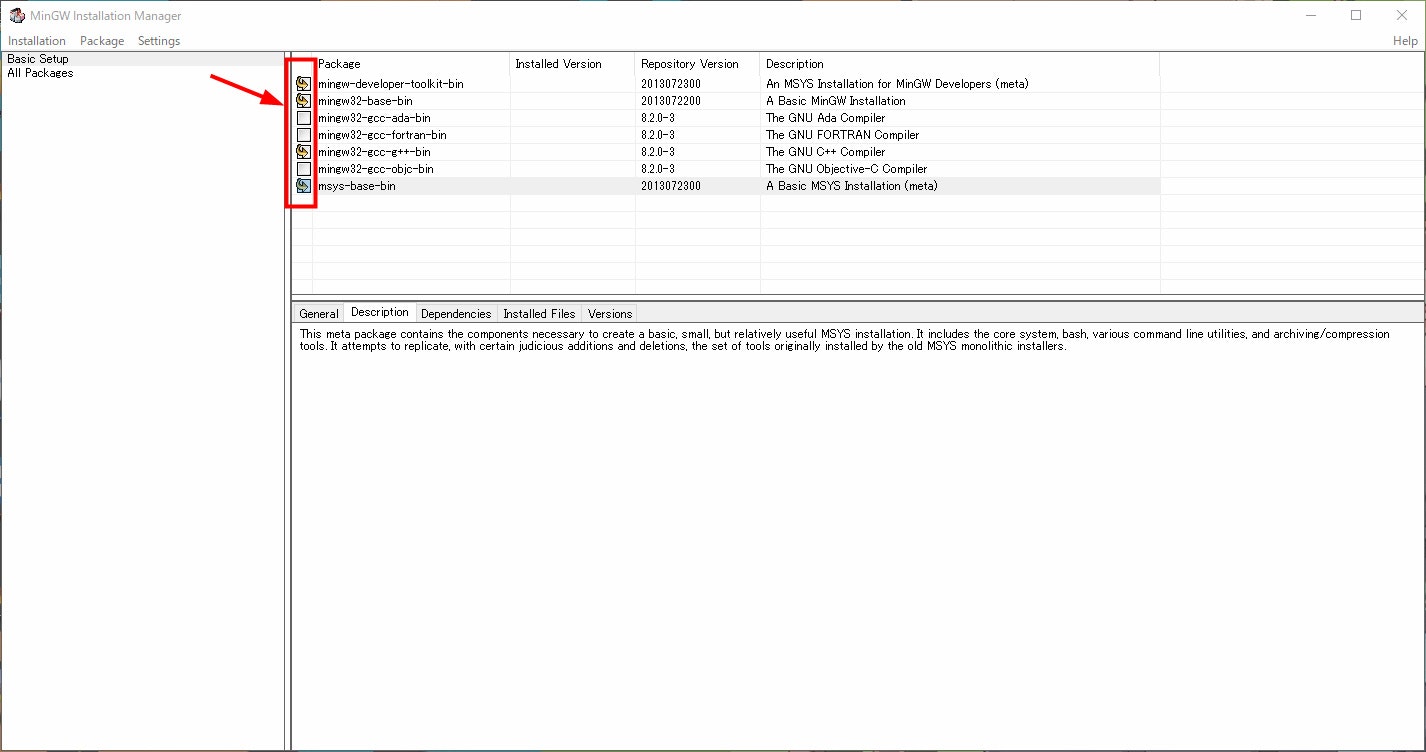Screen dimensions: 1426x752
Task: Sort by the Repository Version column header
Action: [697, 64]
